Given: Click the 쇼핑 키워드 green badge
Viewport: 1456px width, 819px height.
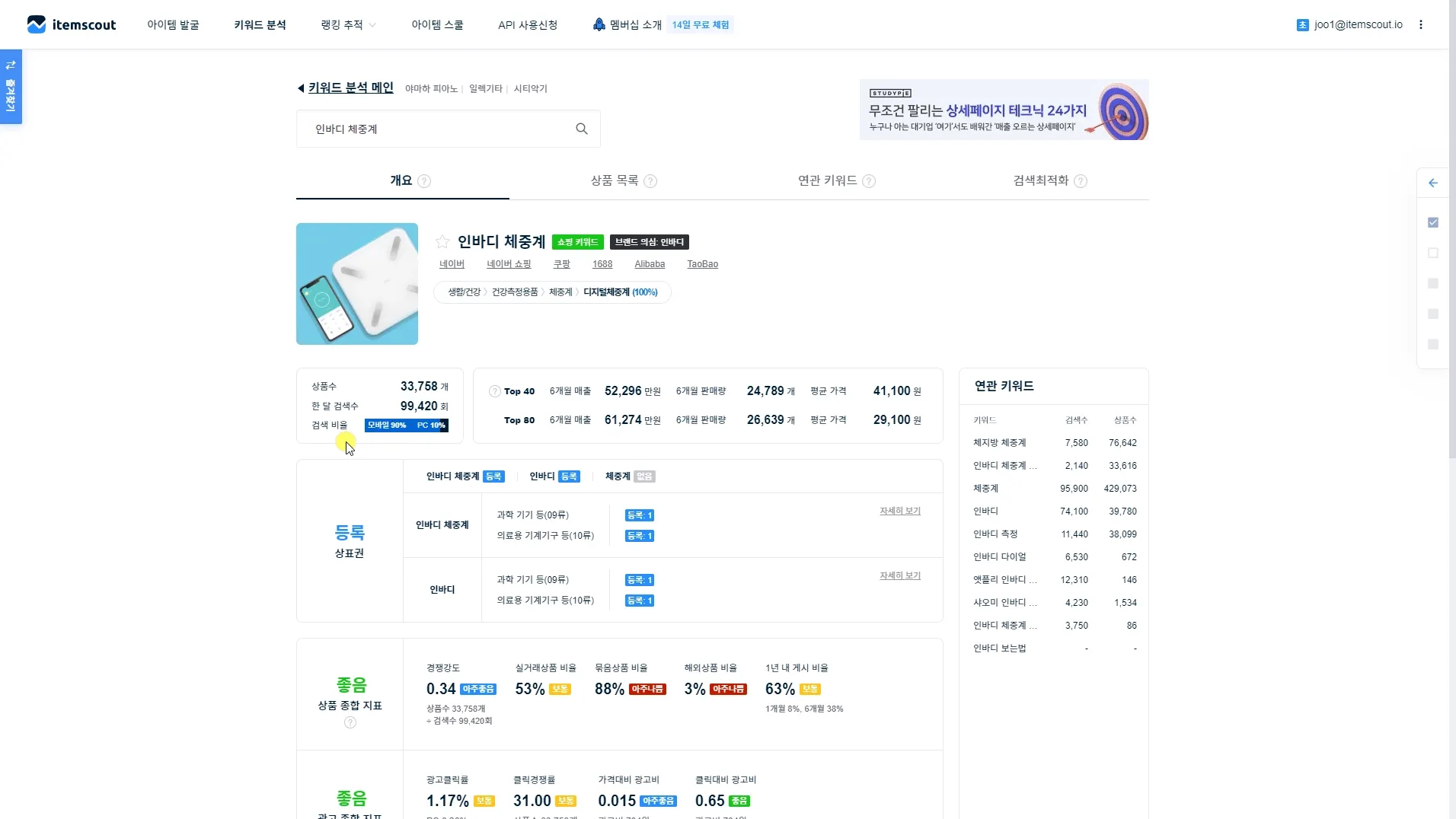Looking at the screenshot, I should point(578,242).
